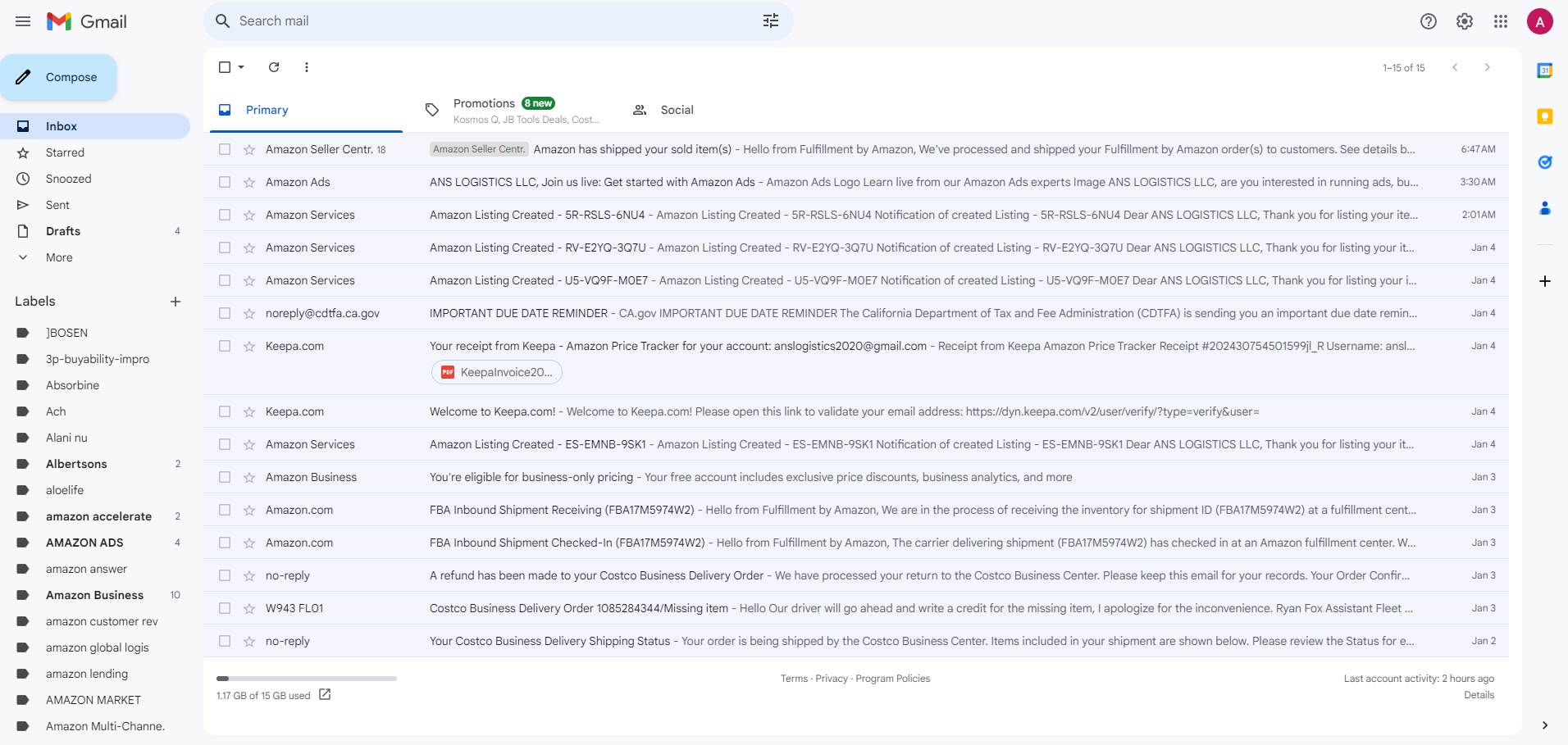Open Google Tasks side panel
The image size is (1568, 745).
1545,162
